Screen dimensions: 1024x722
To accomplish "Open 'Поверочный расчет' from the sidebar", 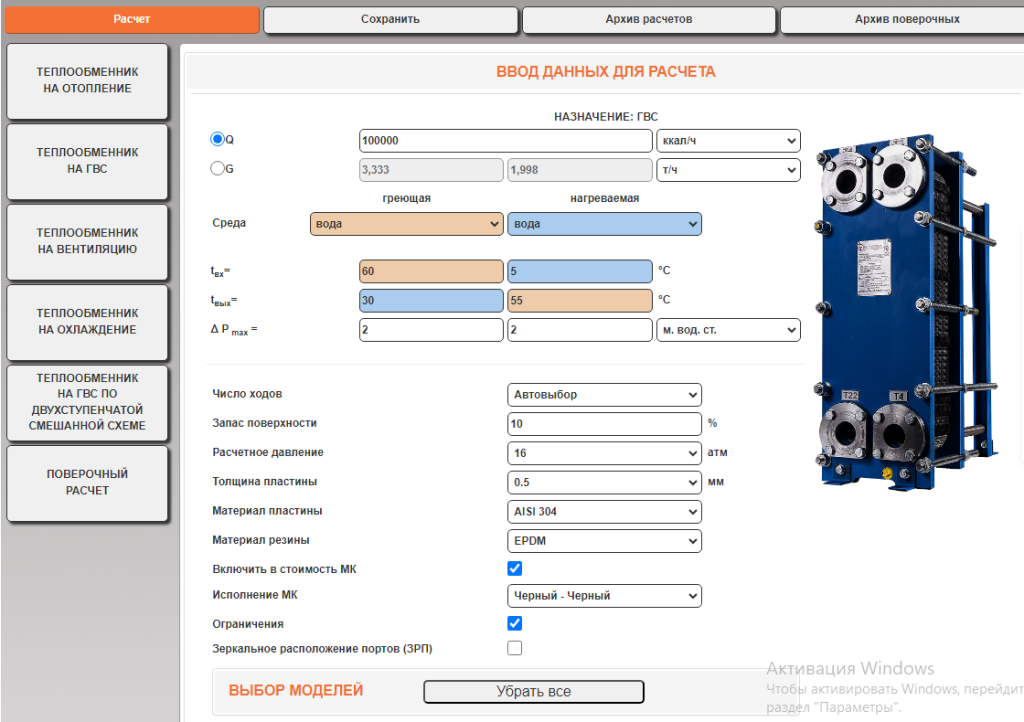I will click(x=87, y=483).
